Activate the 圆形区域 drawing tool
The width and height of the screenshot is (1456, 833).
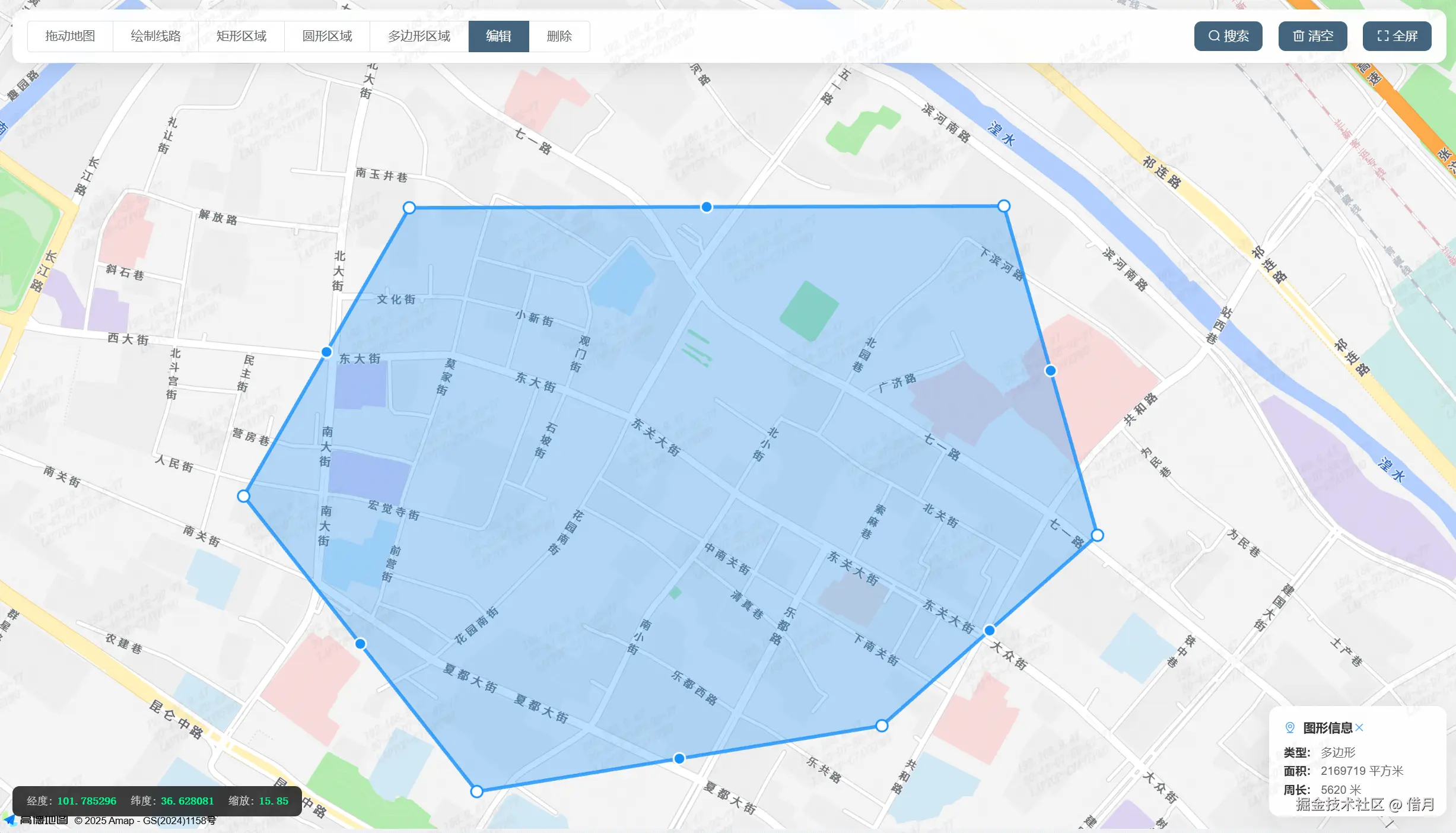click(327, 36)
